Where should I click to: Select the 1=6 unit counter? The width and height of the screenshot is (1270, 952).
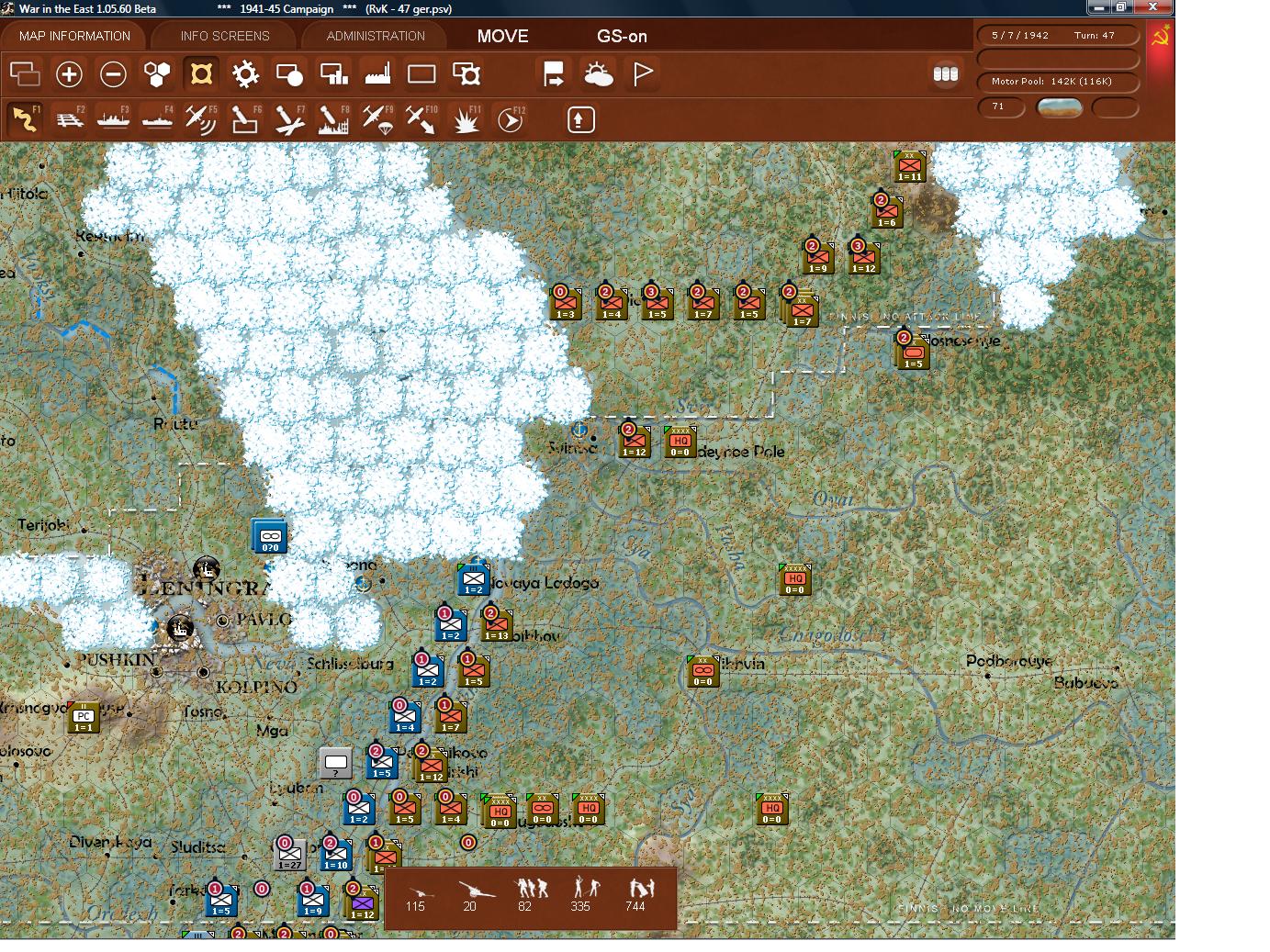tap(886, 213)
